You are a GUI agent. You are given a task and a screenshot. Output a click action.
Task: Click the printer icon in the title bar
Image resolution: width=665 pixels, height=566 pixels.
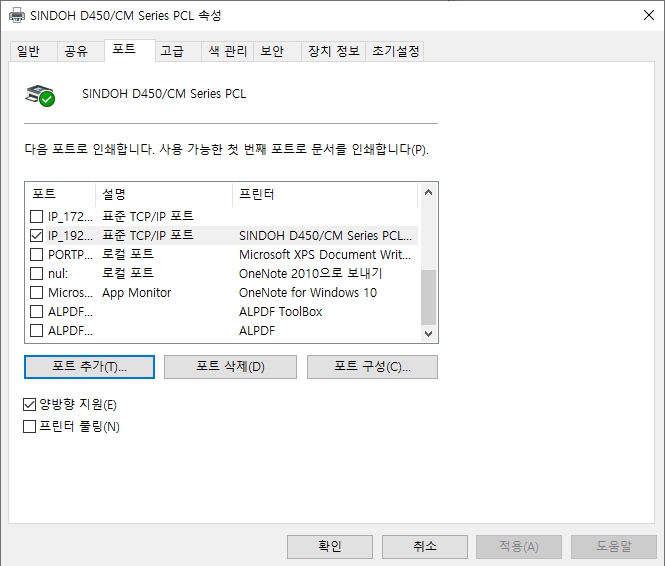point(17,15)
